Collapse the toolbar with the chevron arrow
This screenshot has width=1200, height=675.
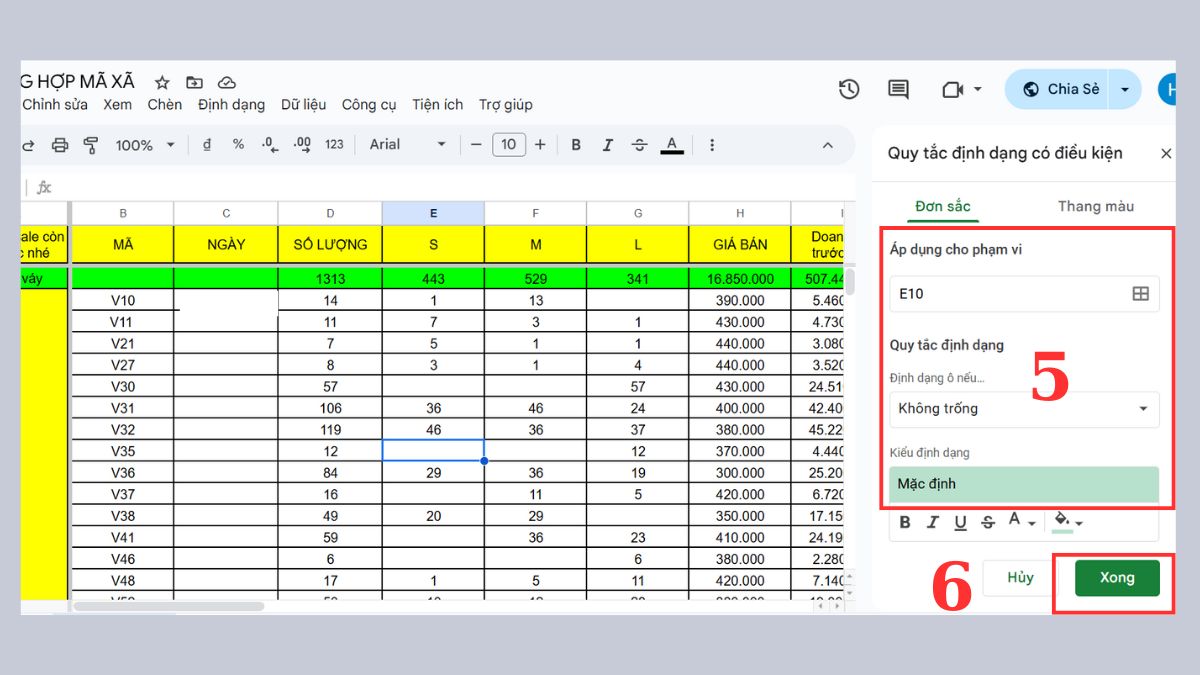pos(828,145)
